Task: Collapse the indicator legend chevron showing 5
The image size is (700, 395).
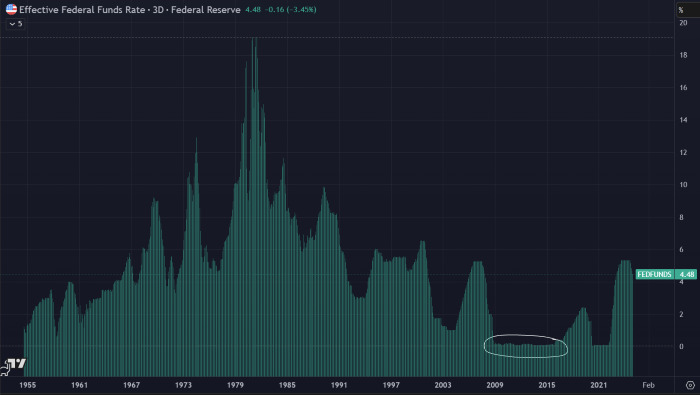Action: click(15, 24)
